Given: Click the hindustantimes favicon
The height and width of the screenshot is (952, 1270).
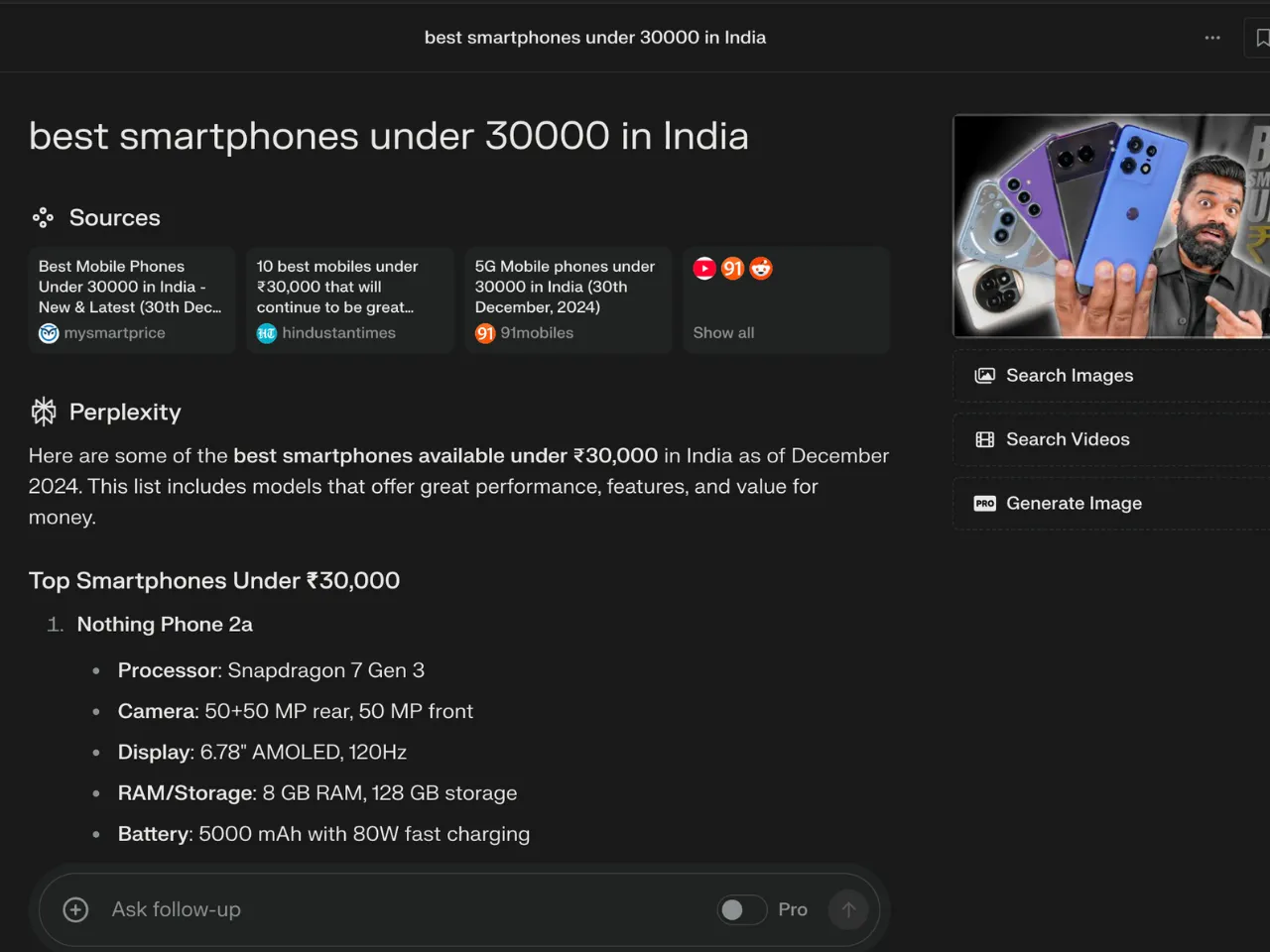Looking at the screenshot, I should coord(267,333).
